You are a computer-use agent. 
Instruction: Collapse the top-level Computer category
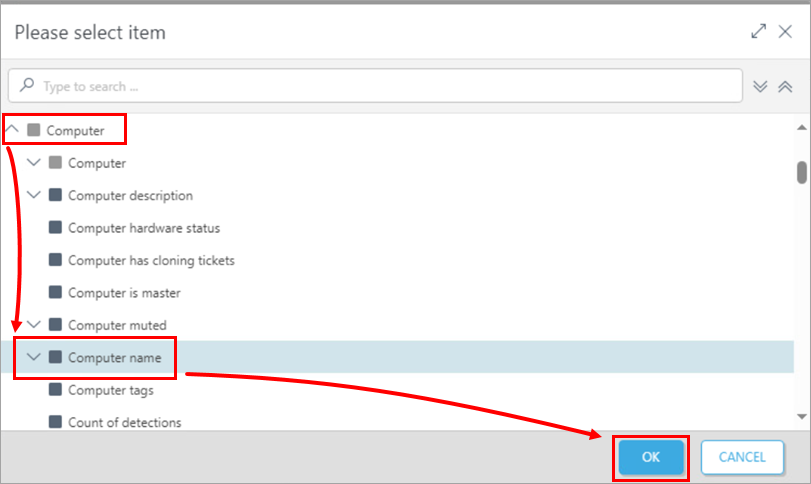[13, 129]
